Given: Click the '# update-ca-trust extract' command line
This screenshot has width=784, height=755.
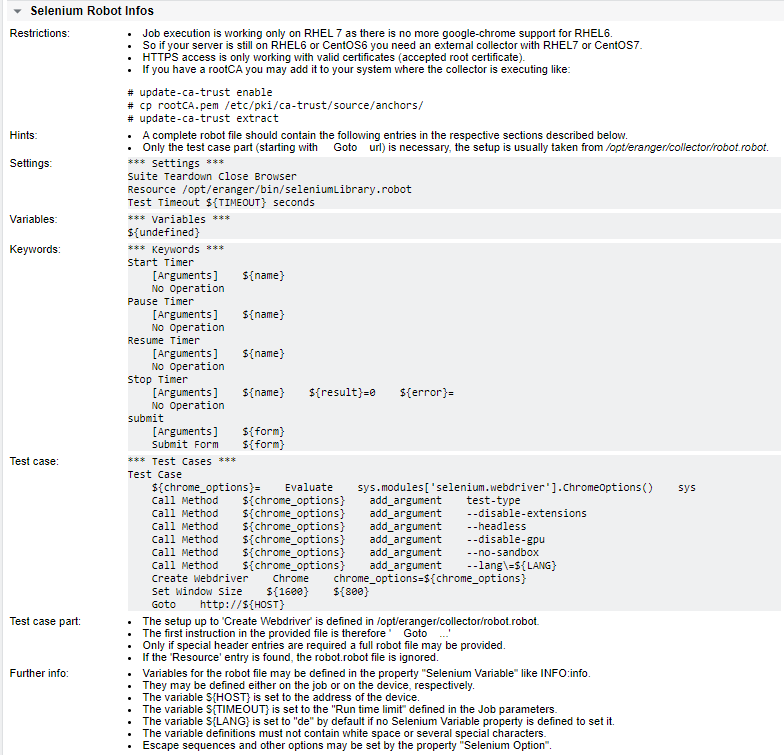Looking at the screenshot, I should pos(202,118).
